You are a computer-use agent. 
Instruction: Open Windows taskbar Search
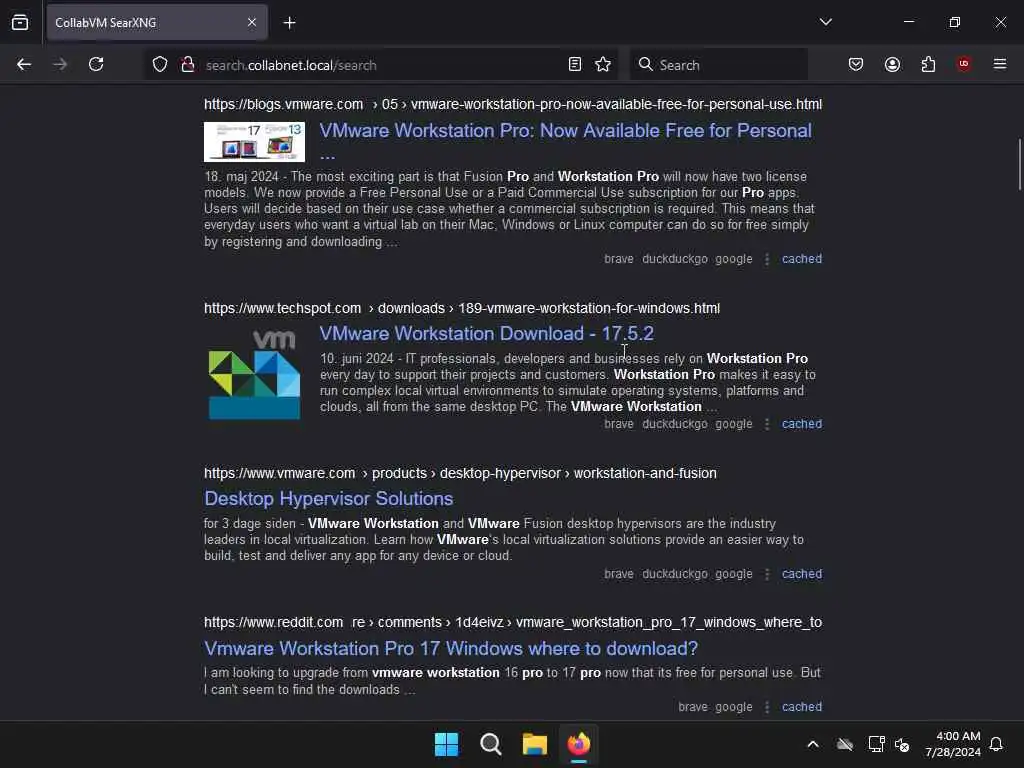[x=490, y=744]
